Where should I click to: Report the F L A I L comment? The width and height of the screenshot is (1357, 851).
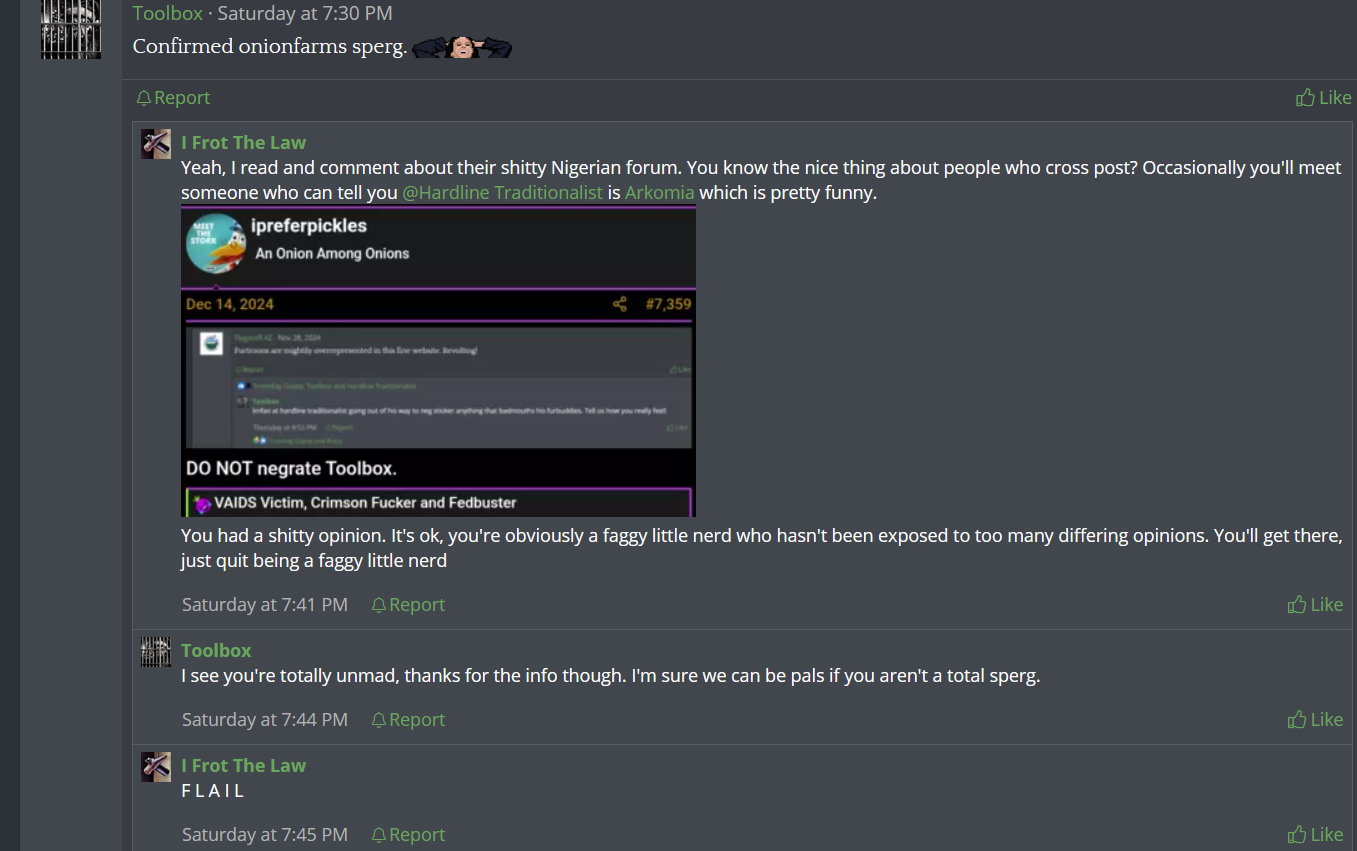[408, 835]
